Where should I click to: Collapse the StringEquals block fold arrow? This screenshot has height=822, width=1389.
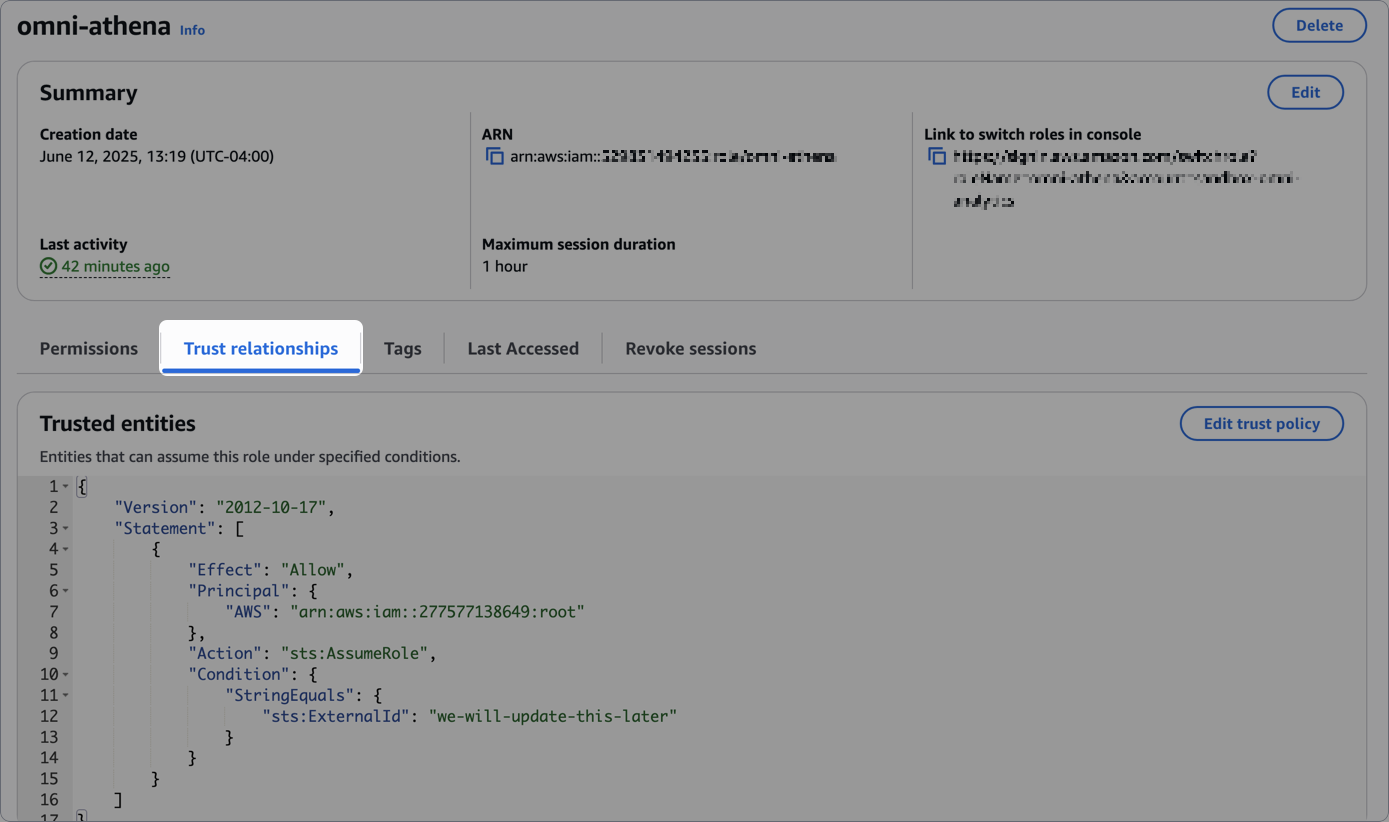(x=66, y=695)
